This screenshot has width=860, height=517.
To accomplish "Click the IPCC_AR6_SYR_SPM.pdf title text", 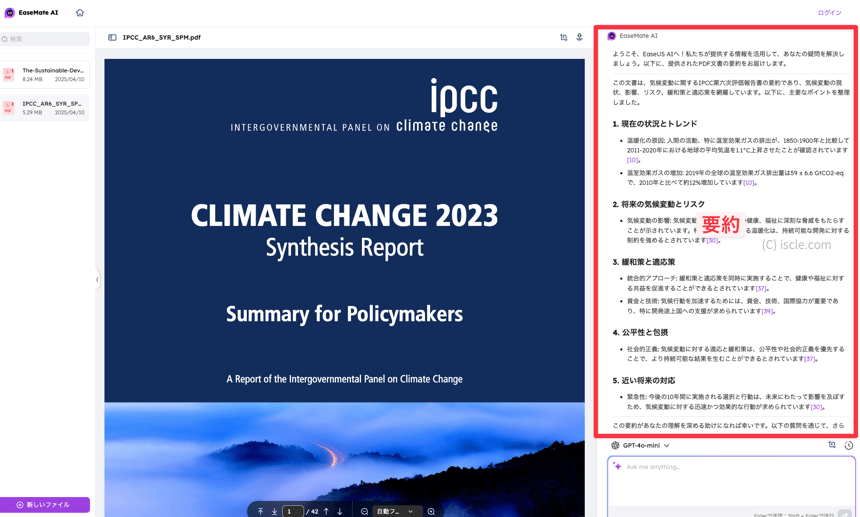I will coord(162,37).
